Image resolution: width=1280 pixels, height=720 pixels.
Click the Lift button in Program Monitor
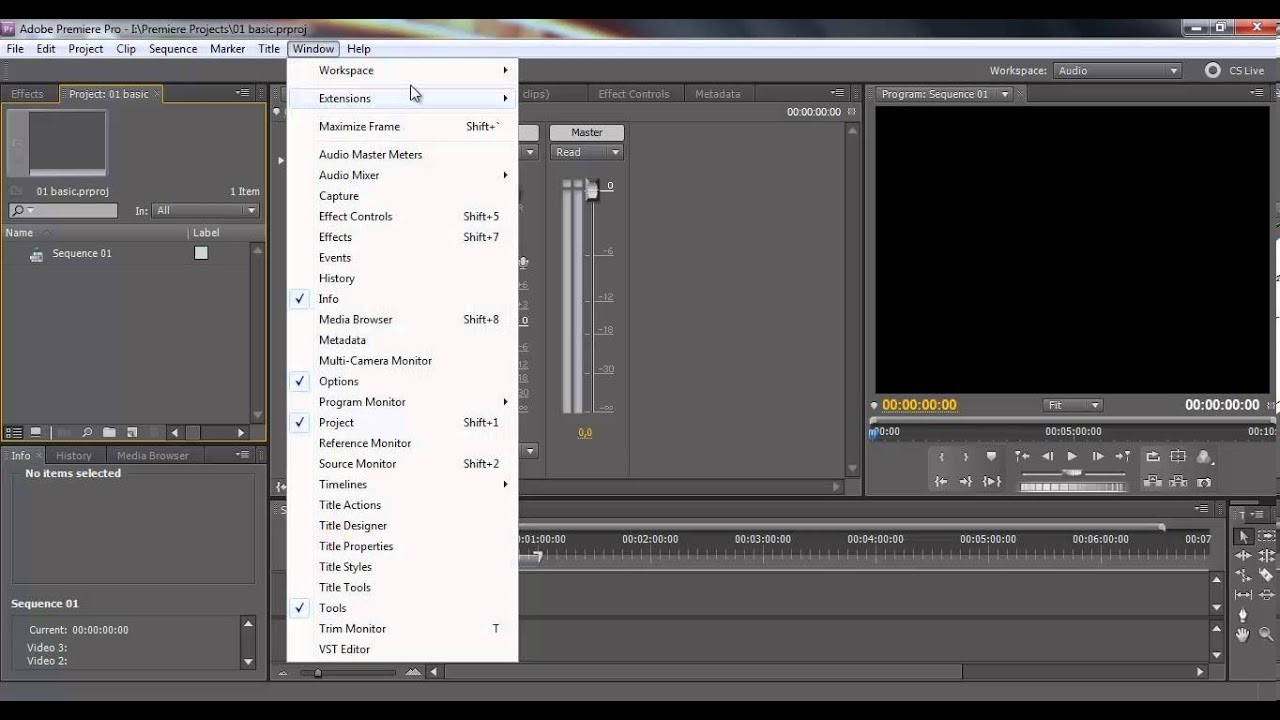1152,482
